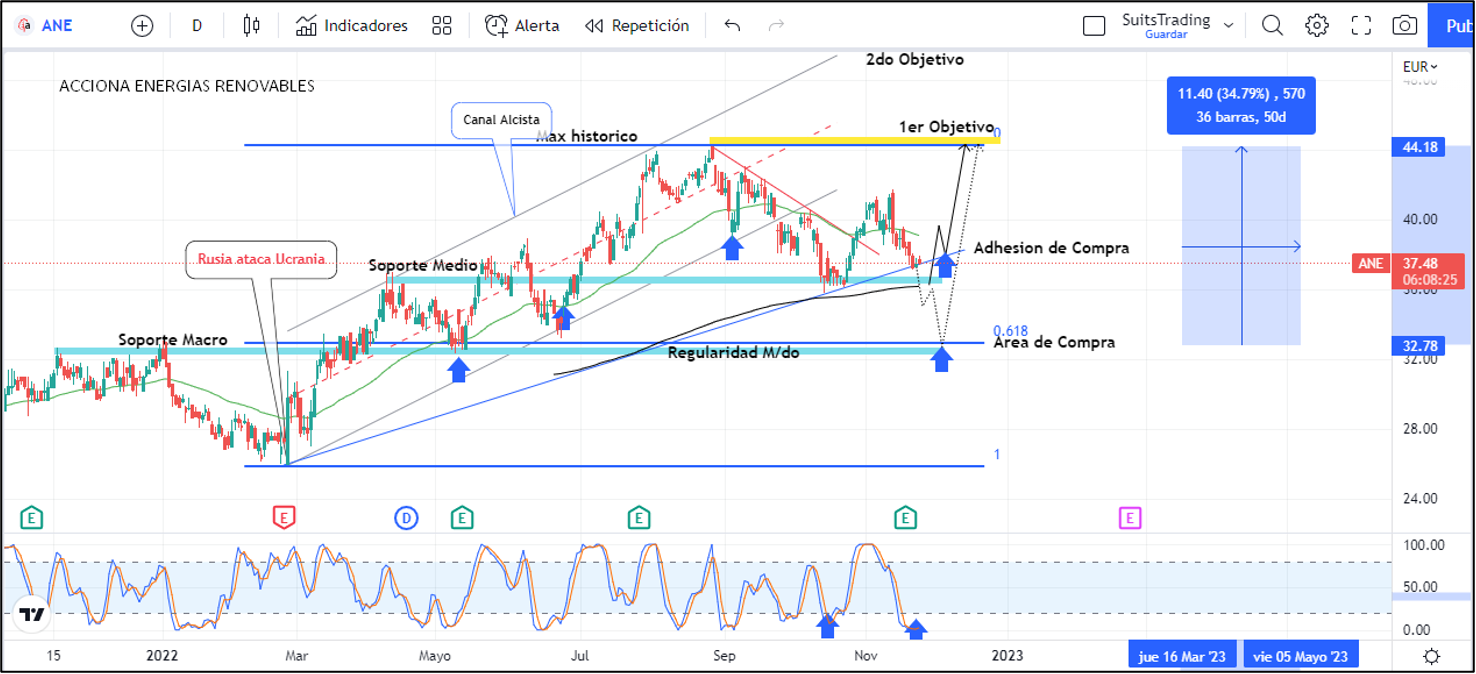This screenshot has width=1476, height=674.
Task: Click the add symbol plus icon
Action: pos(142,26)
